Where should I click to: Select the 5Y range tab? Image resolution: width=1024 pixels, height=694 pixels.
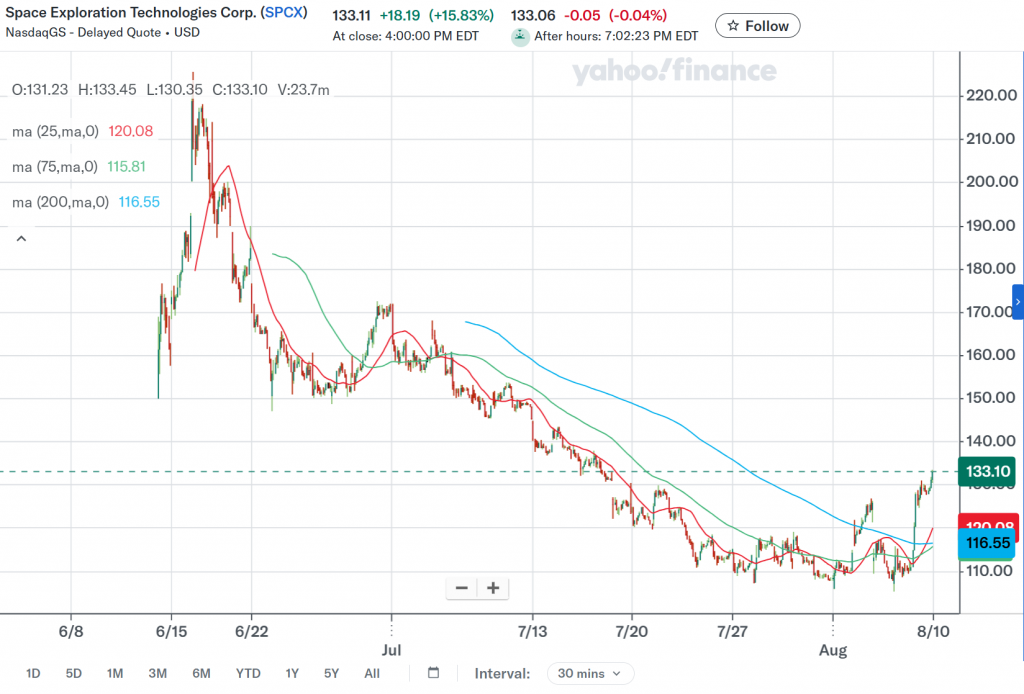pyautogui.click(x=331, y=673)
